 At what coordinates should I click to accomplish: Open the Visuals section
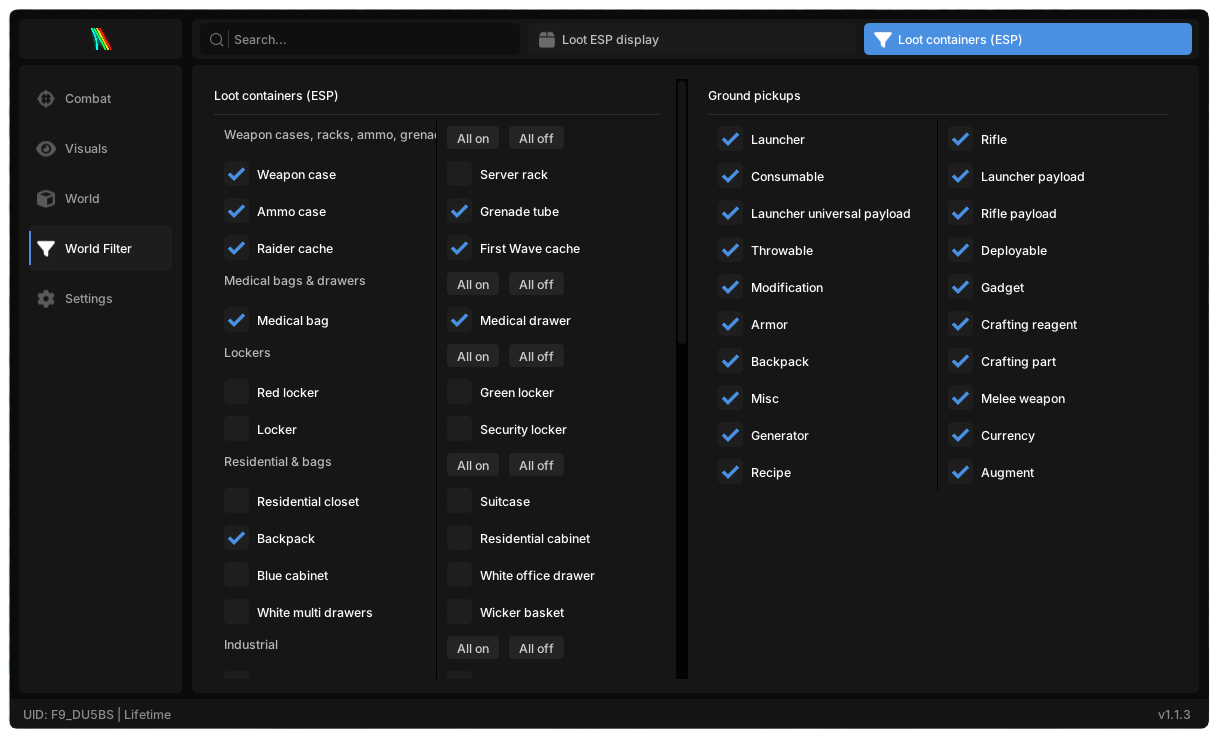click(100, 148)
